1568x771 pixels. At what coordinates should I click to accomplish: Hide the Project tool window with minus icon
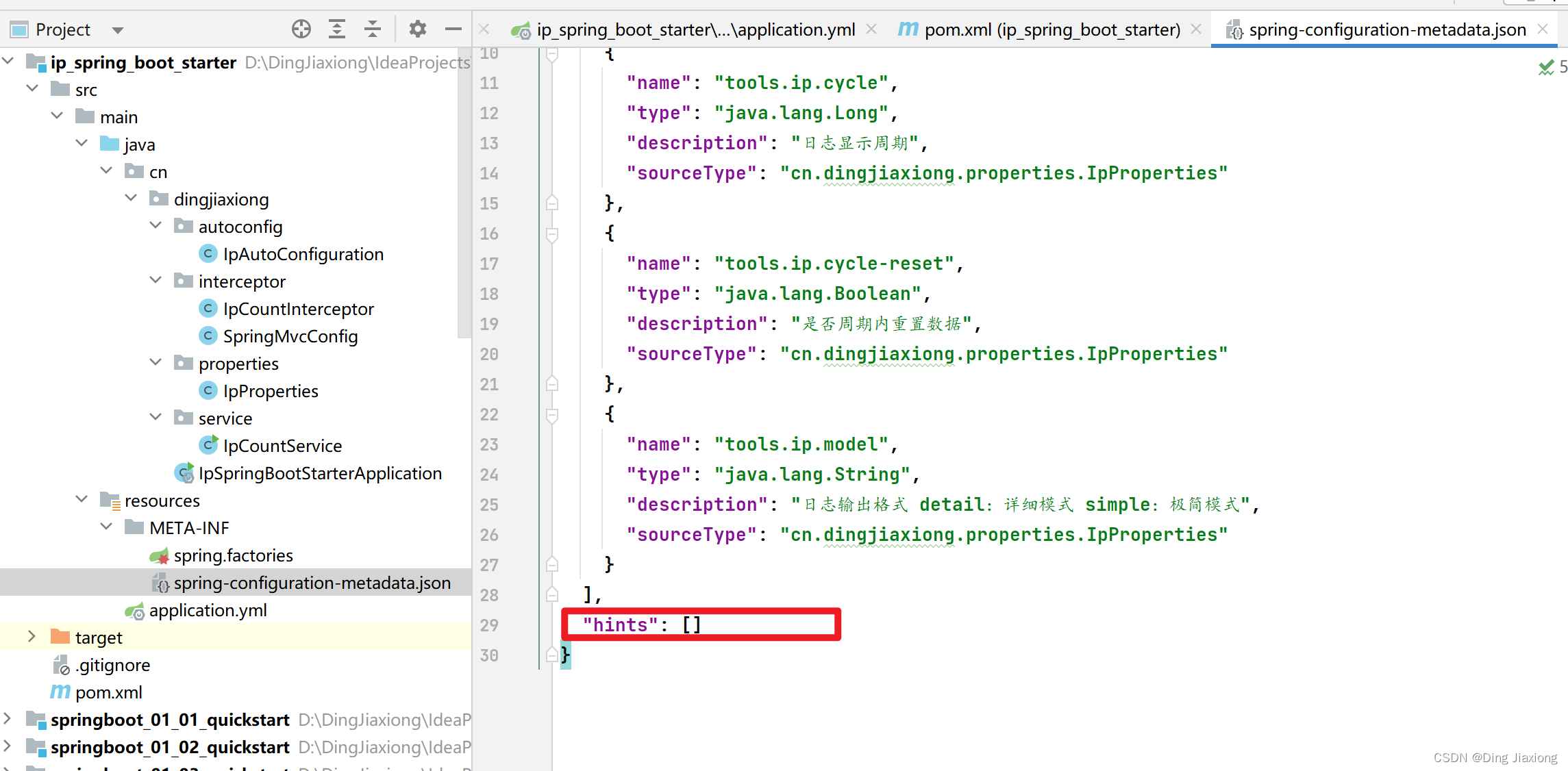click(x=453, y=29)
